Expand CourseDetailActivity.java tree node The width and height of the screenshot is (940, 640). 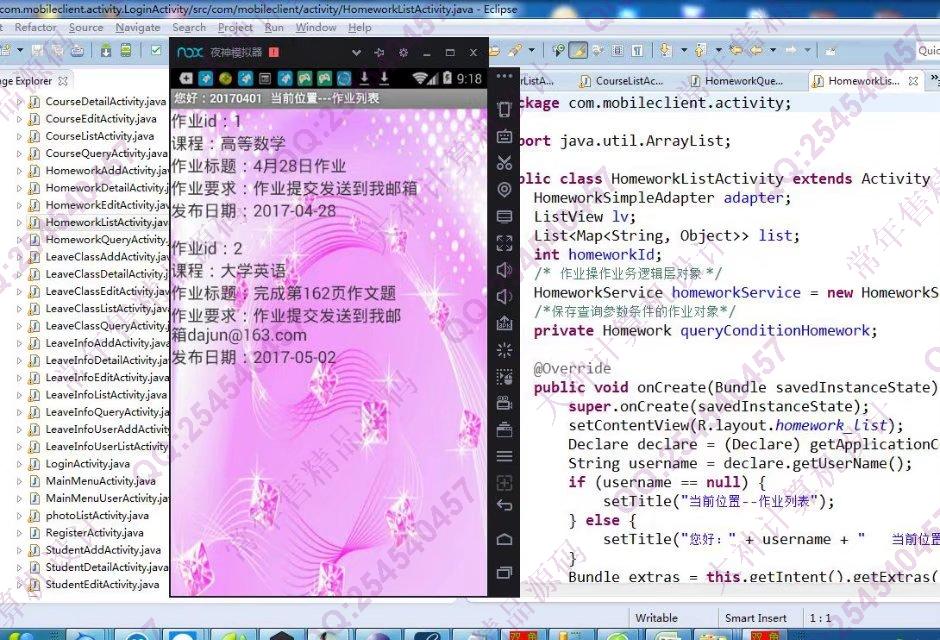19,102
